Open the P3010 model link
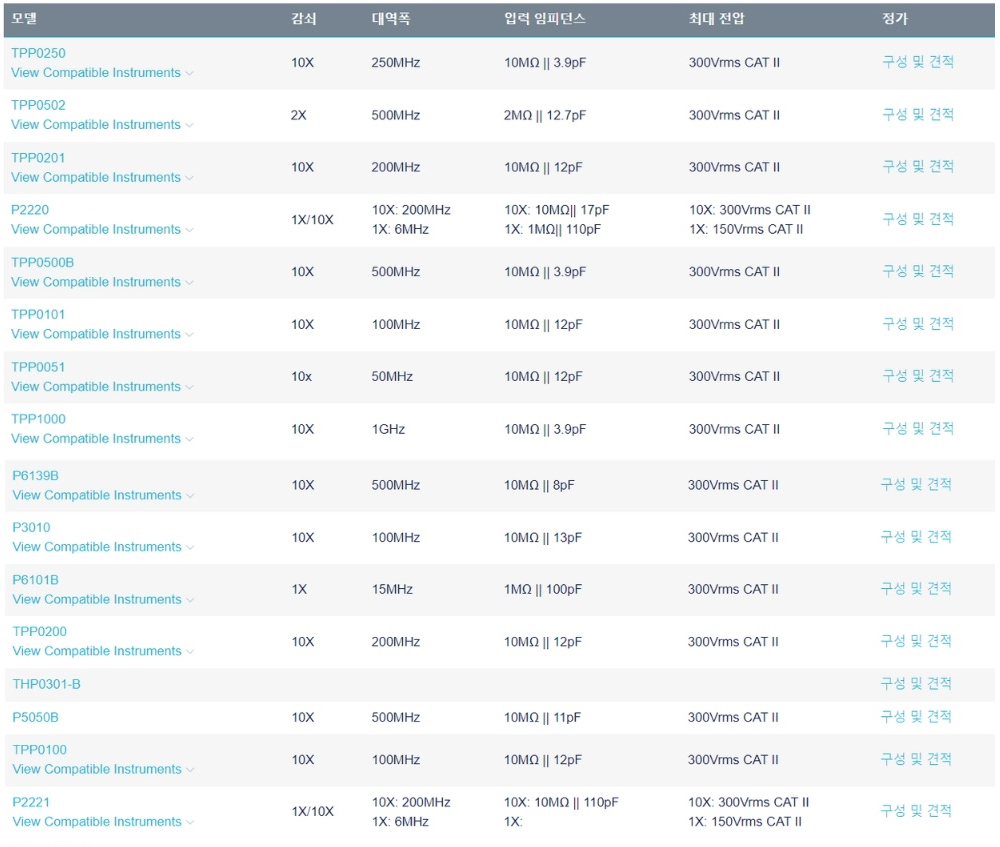The height and width of the screenshot is (847, 1000). click(x=31, y=527)
